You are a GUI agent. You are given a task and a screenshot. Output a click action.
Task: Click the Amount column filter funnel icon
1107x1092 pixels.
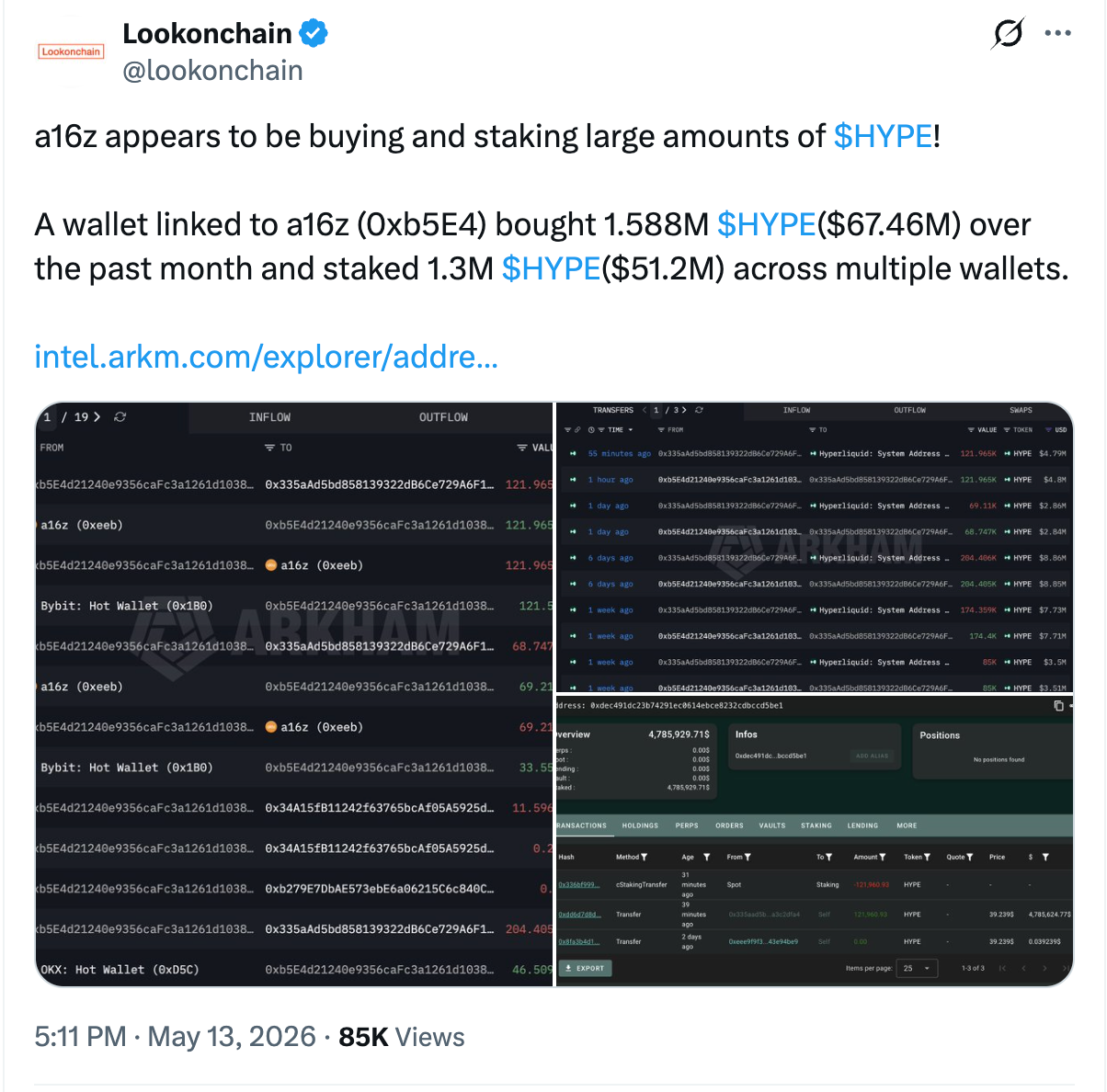click(x=883, y=857)
